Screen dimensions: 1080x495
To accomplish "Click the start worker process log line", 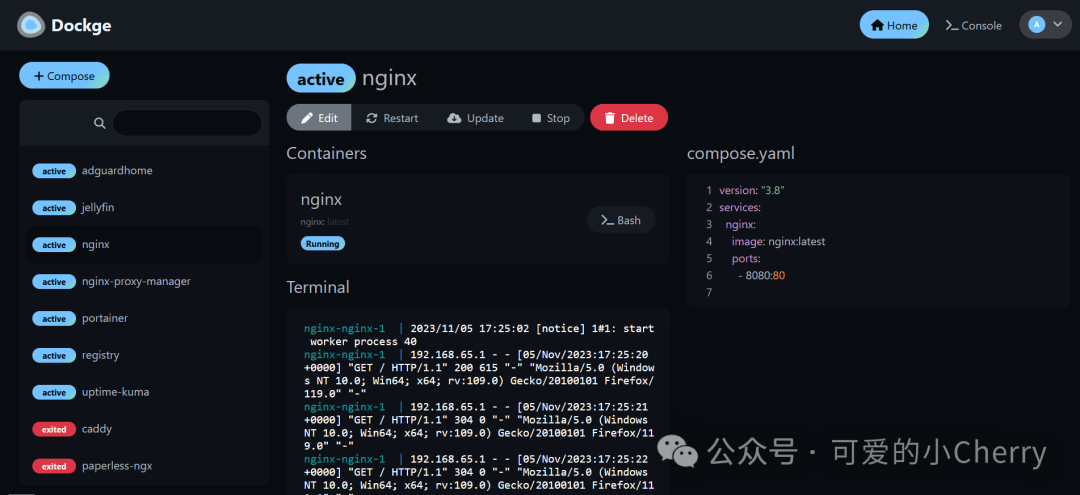I will [x=479, y=335].
